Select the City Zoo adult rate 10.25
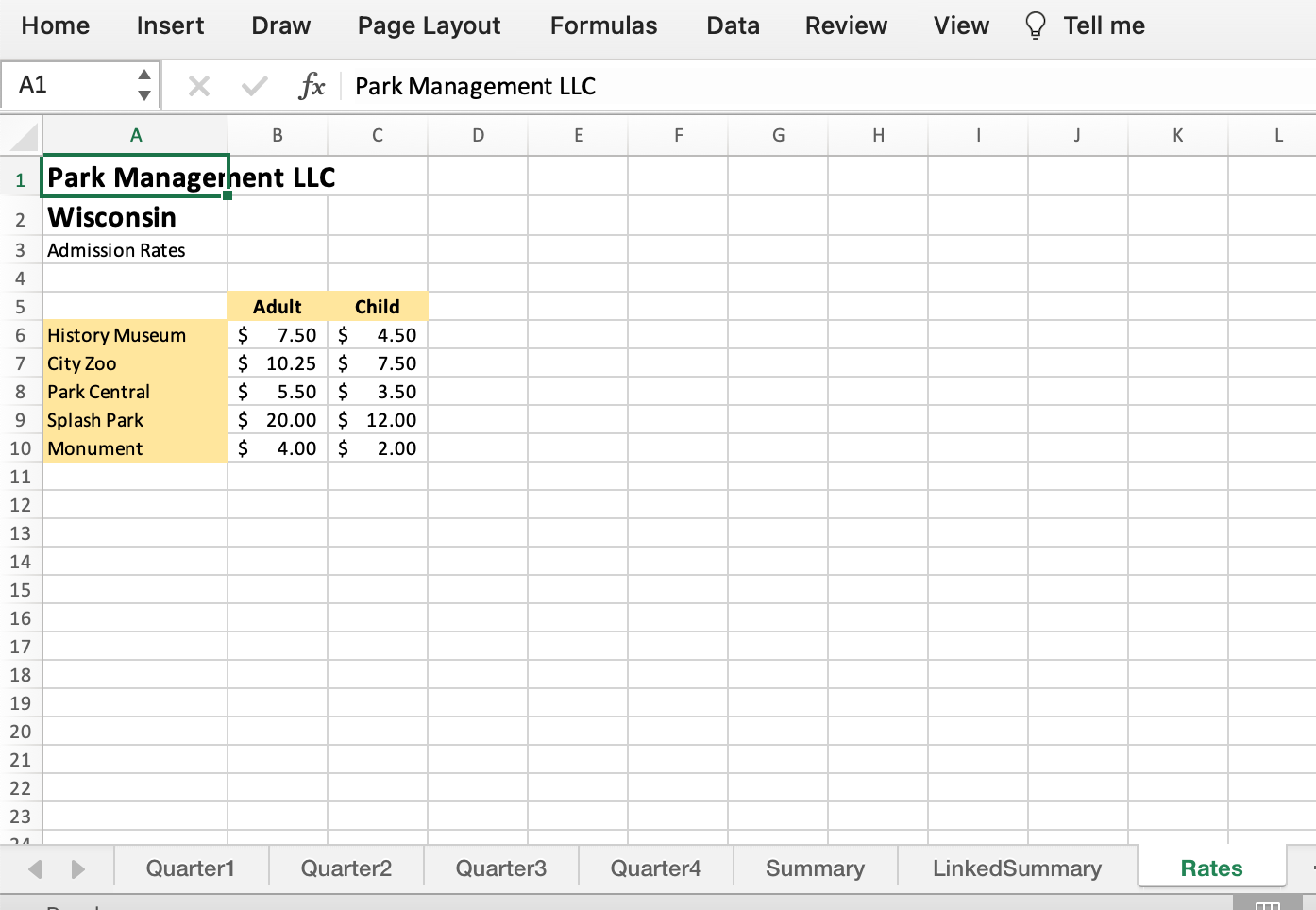This screenshot has width=1316, height=910. pos(278,363)
